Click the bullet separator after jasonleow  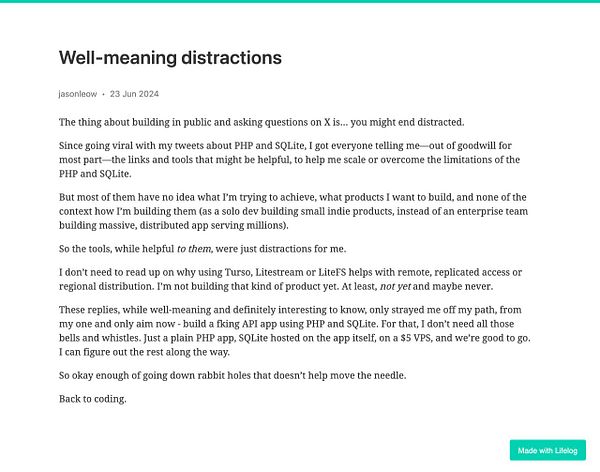(x=103, y=94)
